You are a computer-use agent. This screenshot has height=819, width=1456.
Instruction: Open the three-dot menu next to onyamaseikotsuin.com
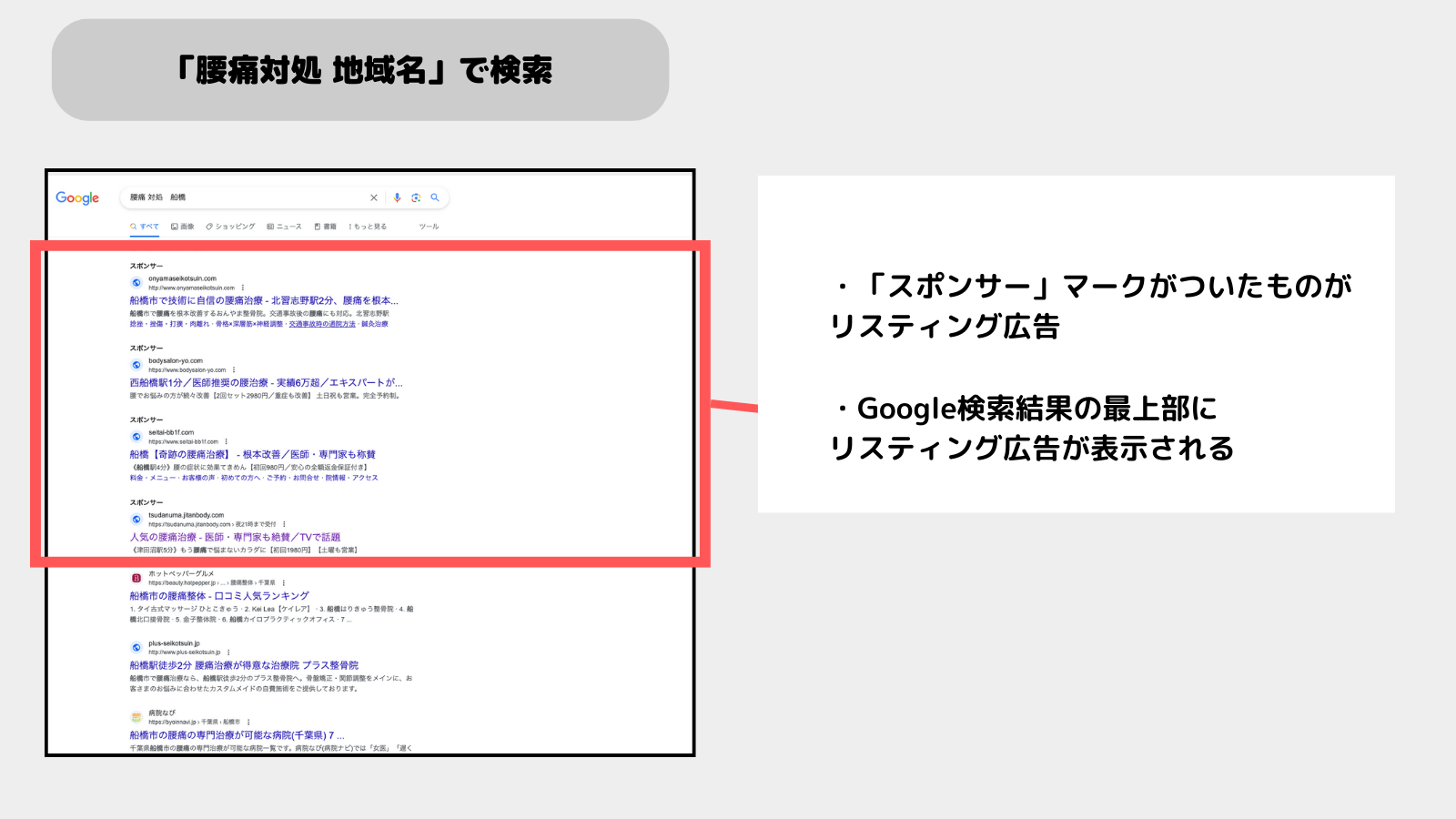pos(243,288)
